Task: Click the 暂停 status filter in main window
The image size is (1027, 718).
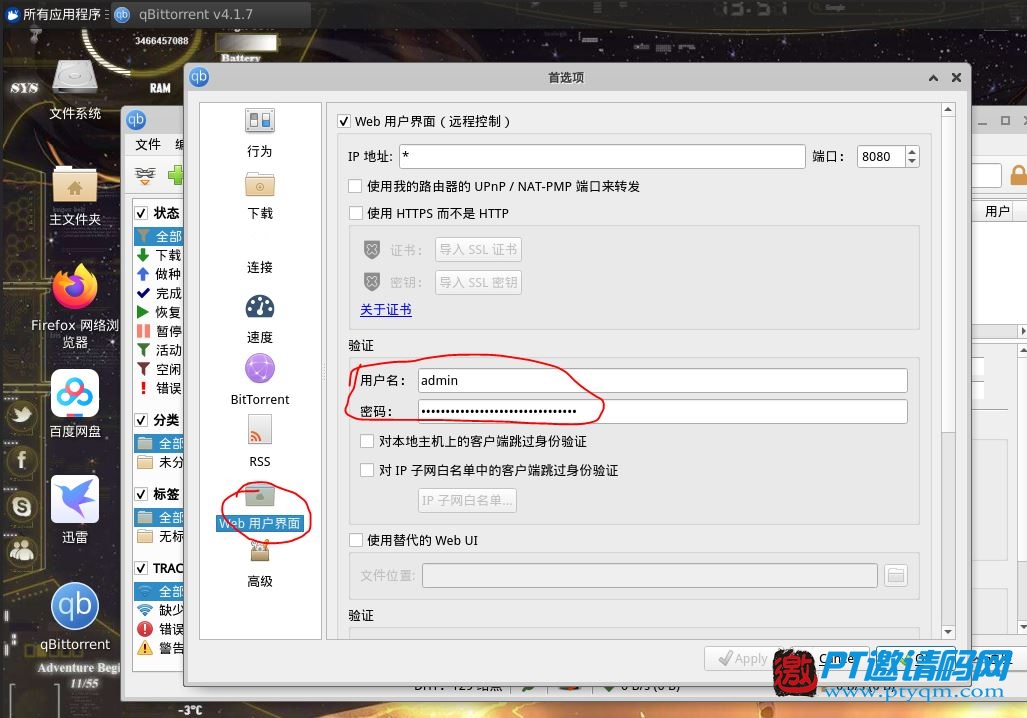Action: pos(159,331)
